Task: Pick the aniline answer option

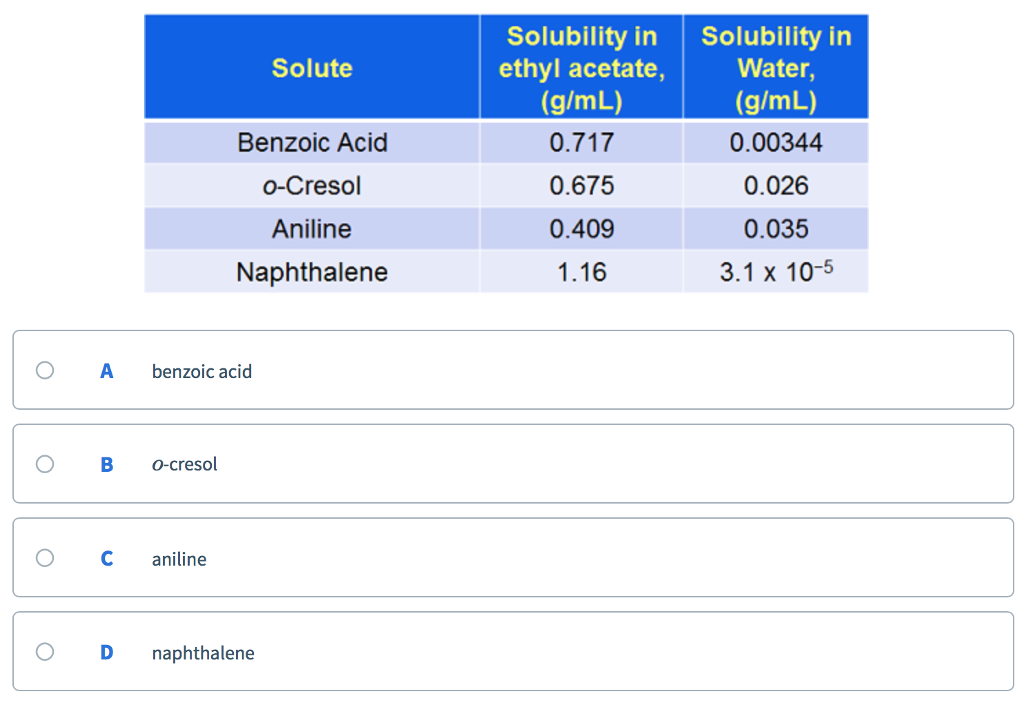Action: [179, 558]
